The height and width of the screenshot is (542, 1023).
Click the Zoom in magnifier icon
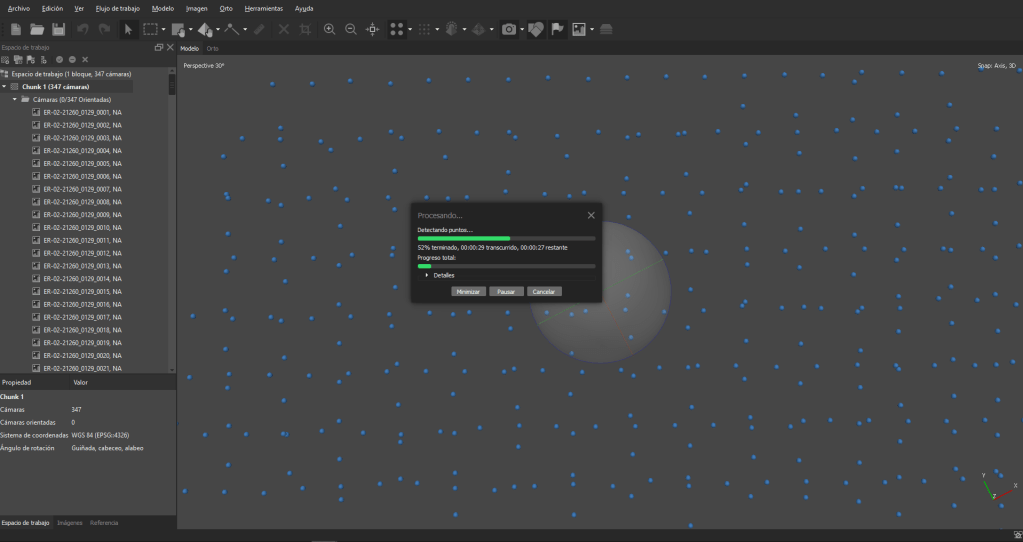tap(329, 30)
